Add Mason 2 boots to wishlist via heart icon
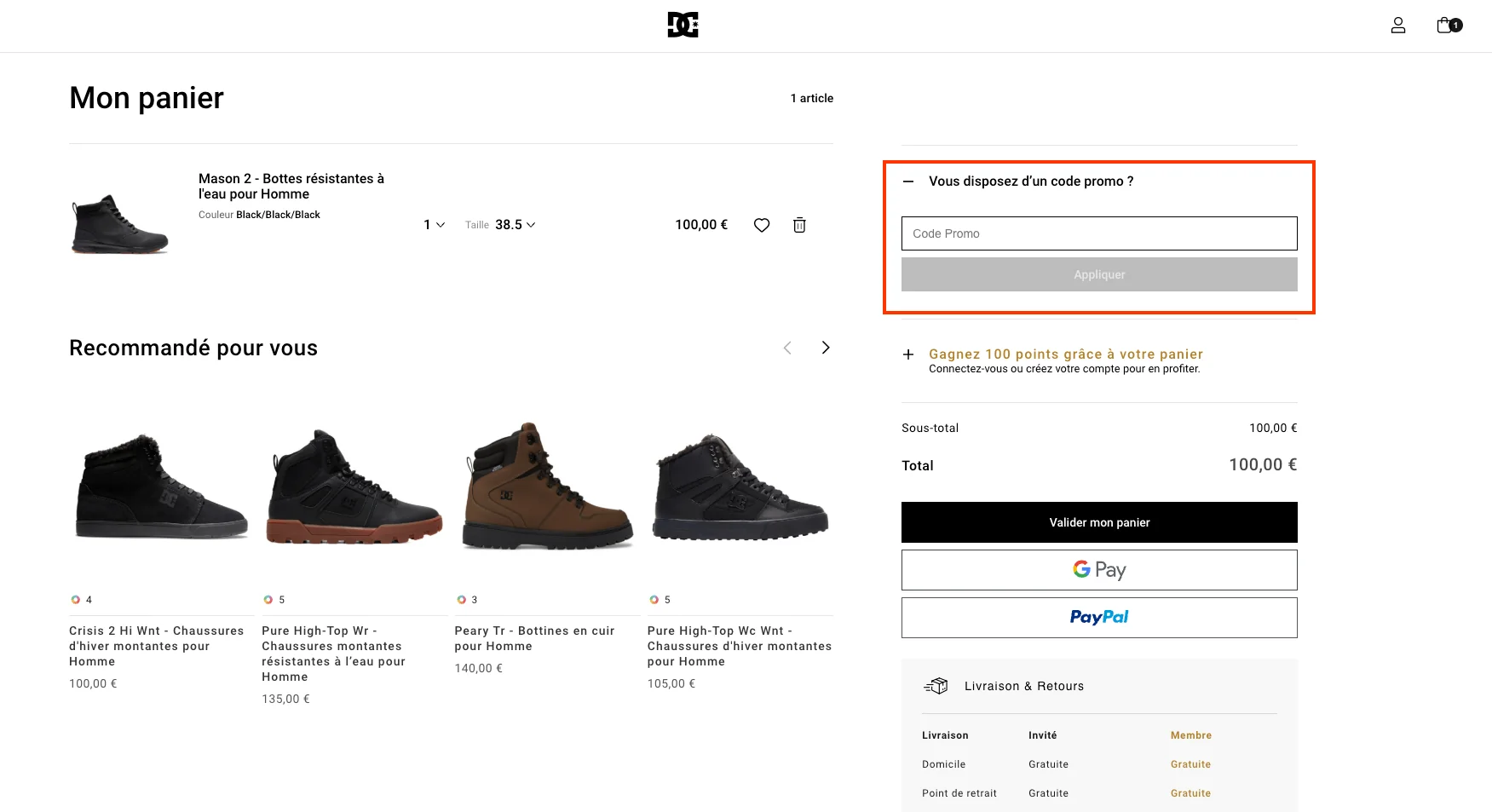 [x=761, y=225]
